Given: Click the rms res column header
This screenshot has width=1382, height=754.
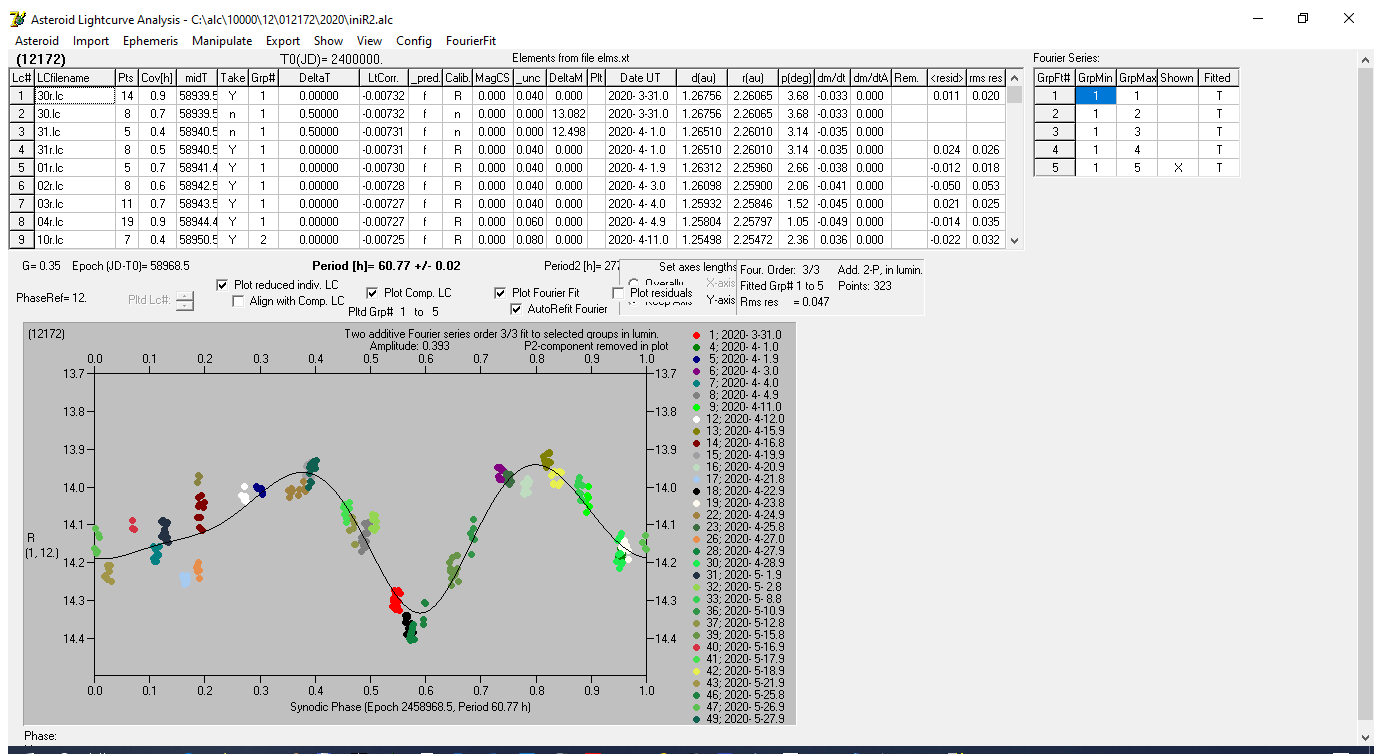Looking at the screenshot, I should [986, 77].
